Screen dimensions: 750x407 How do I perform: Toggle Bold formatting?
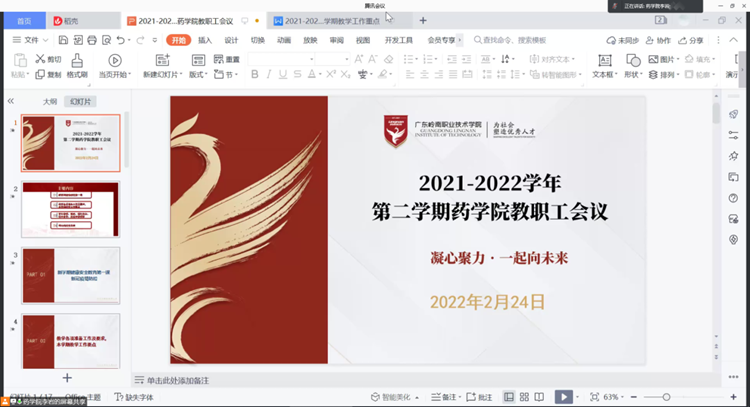[255, 74]
